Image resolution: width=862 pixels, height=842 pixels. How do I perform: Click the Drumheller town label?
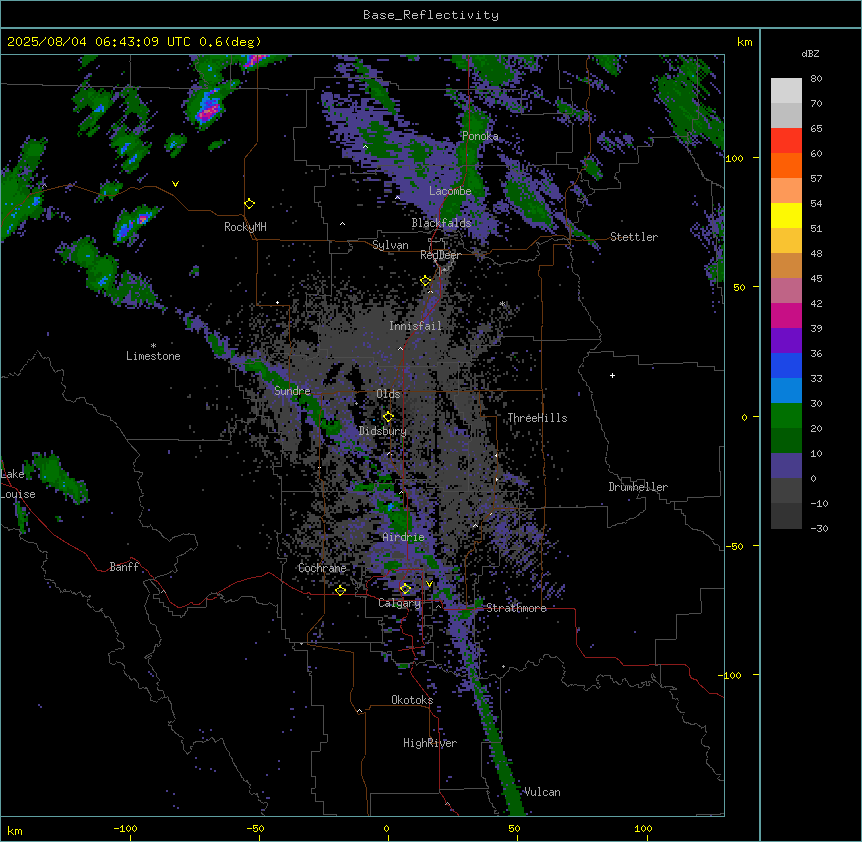pos(638,487)
